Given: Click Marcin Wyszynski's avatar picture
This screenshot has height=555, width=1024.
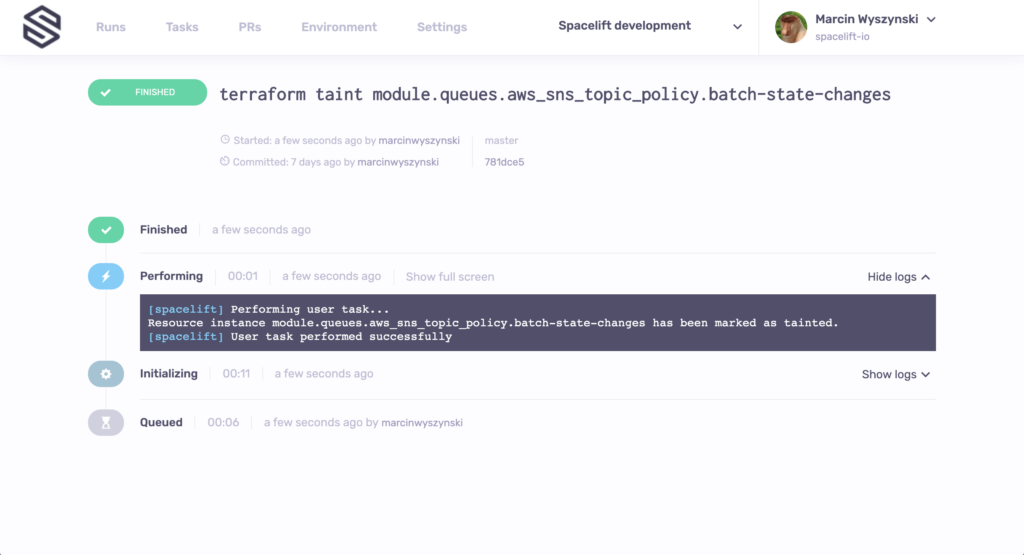Looking at the screenshot, I should (x=791, y=27).
